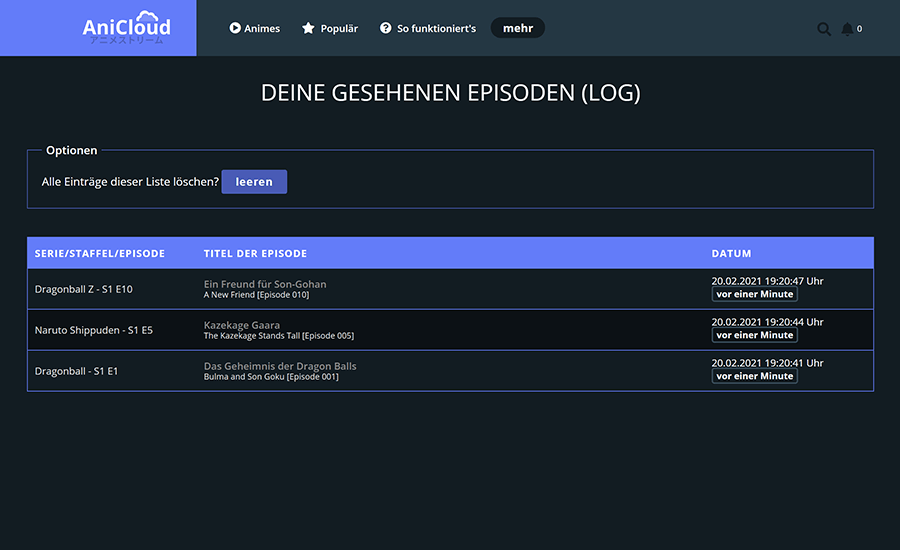The height and width of the screenshot is (550, 900).
Task: Click 'vor einer Minute' badge in Dragonball Z row
Action: (755, 294)
